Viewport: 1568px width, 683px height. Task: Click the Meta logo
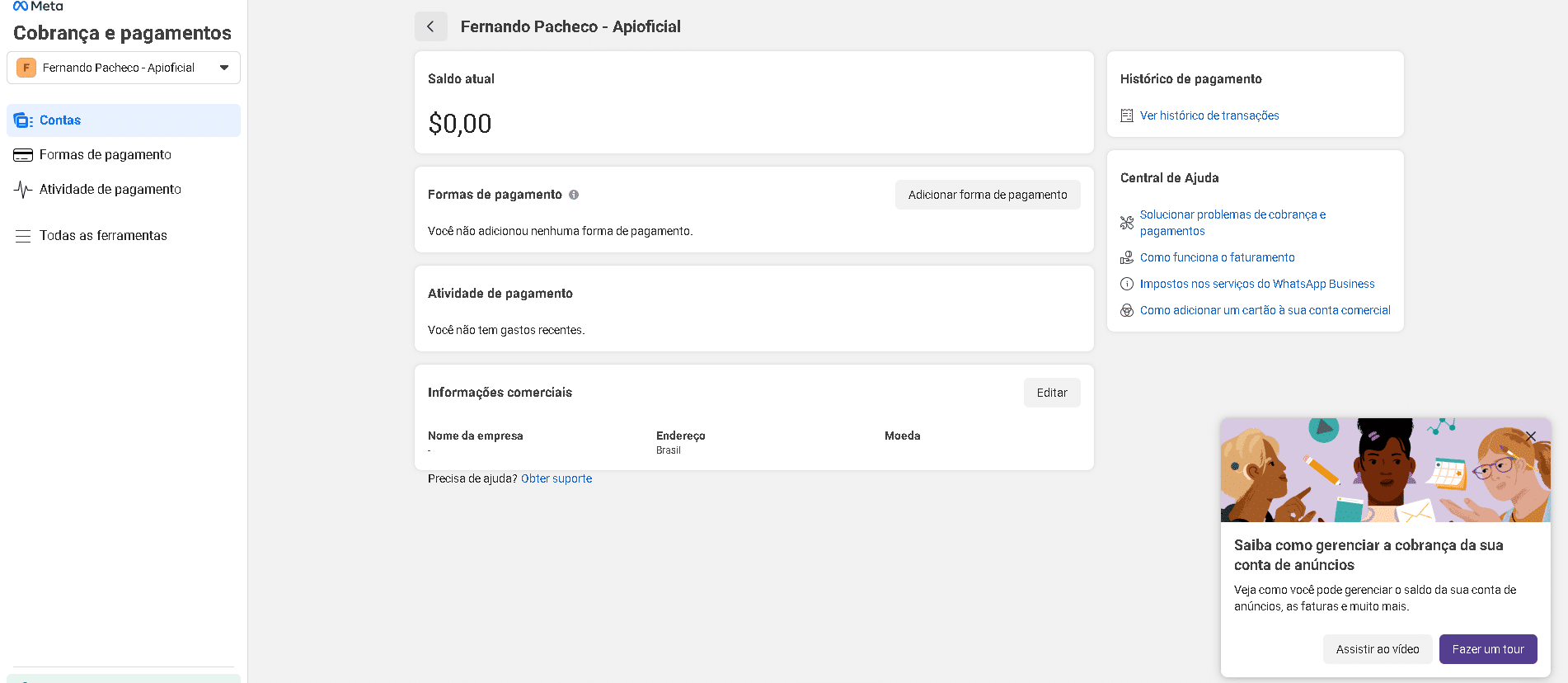[38, 6]
